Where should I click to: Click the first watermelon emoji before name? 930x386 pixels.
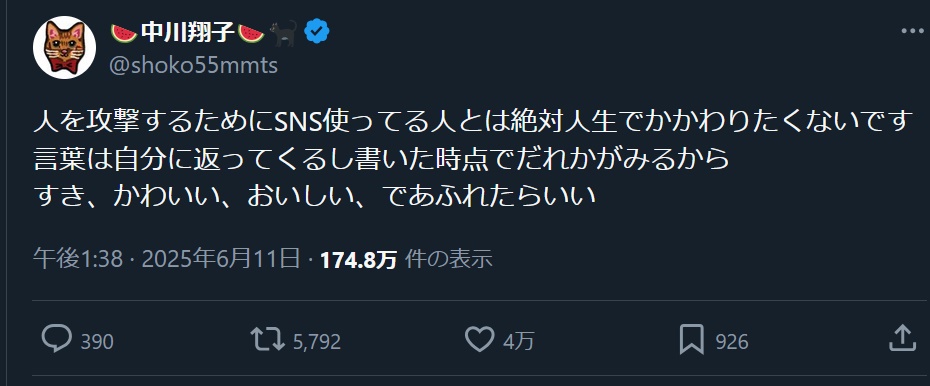(x=123, y=34)
